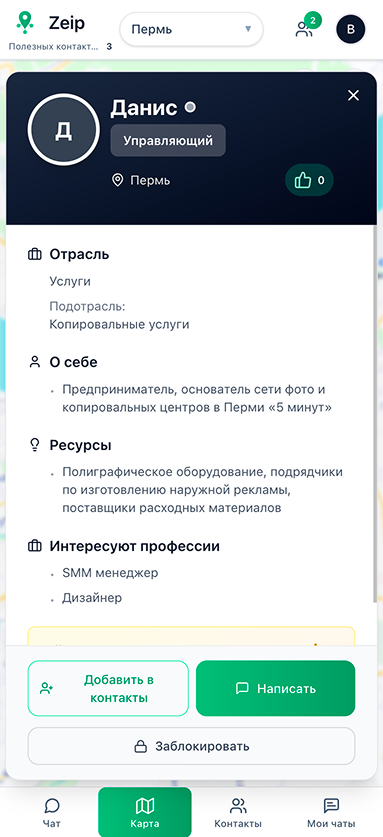Click the Zeip map pin logo
Image resolution: width=383 pixels, height=837 pixels.
25,23
